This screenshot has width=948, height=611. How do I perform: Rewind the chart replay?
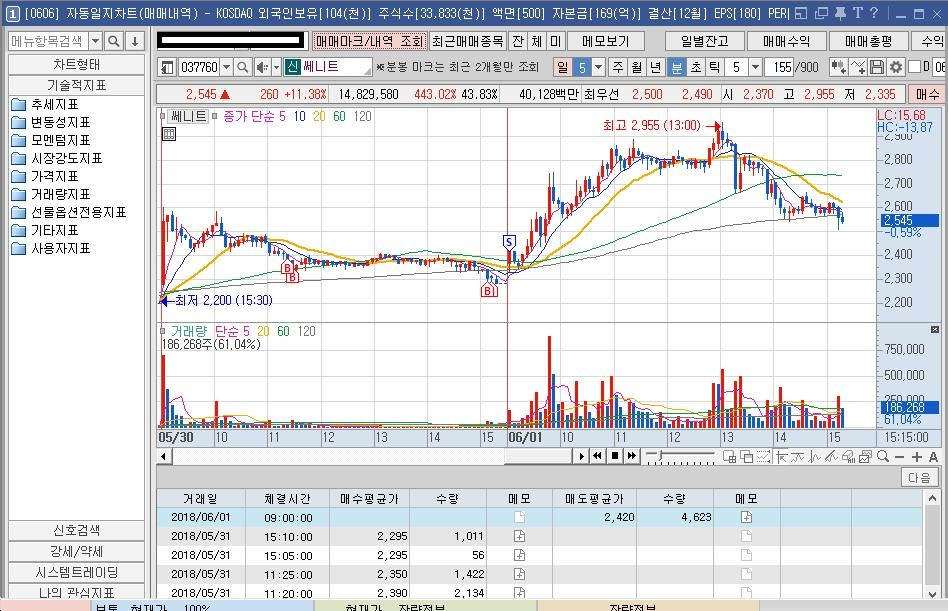[x=597, y=456]
